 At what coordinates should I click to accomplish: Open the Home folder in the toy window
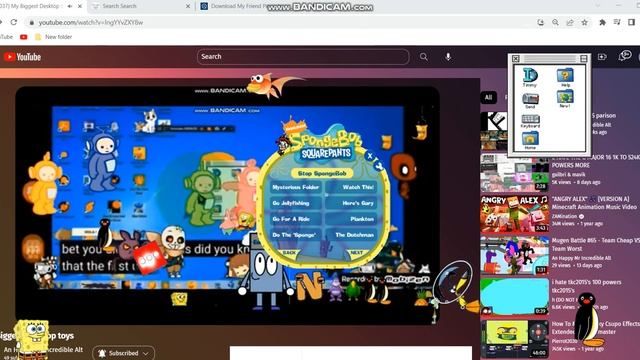click(x=530, y=140)
